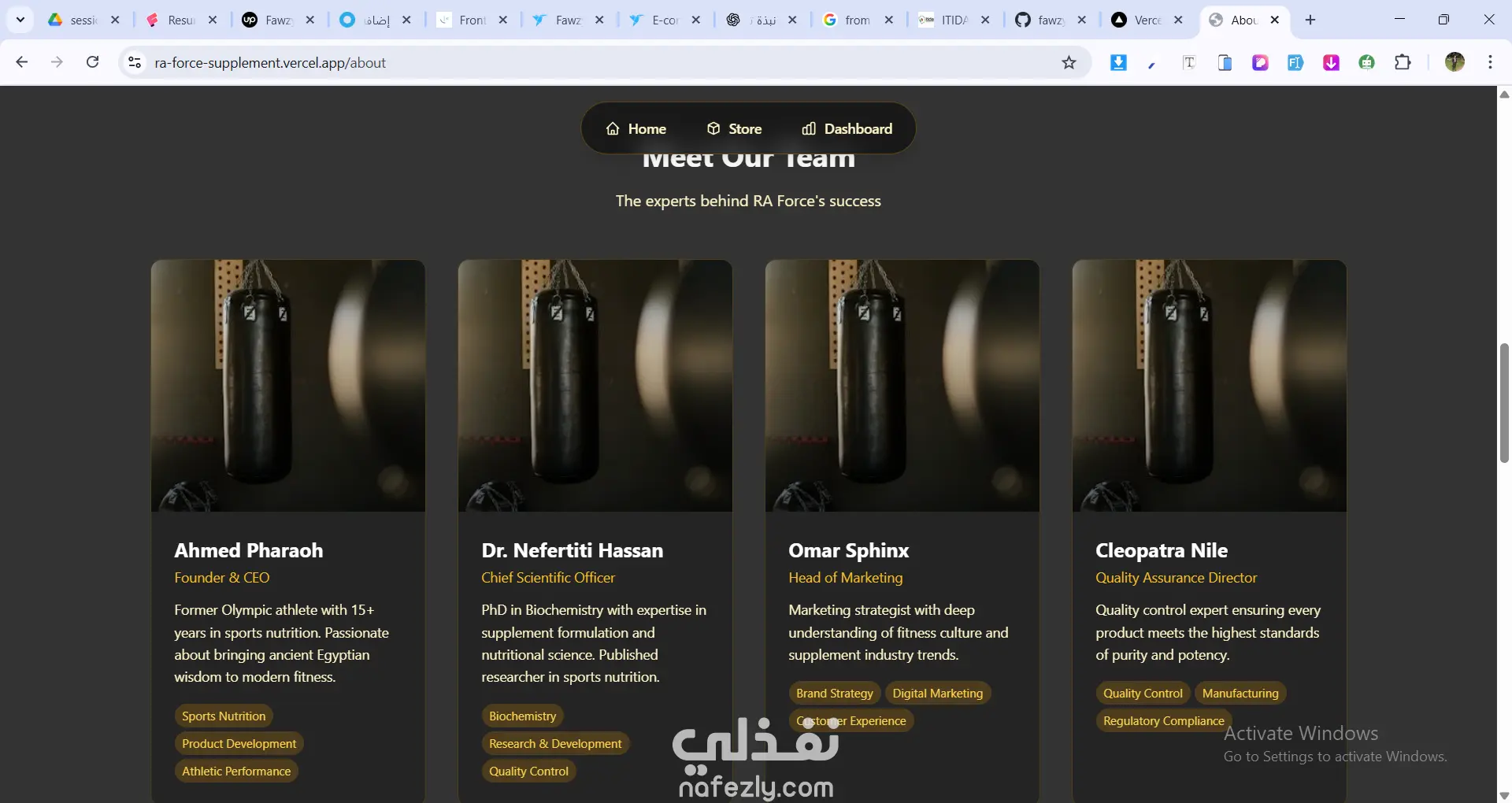The image size is (1512, 803).
Task: Open the browser extensions puzzle icon
Action: [1403, 62]
